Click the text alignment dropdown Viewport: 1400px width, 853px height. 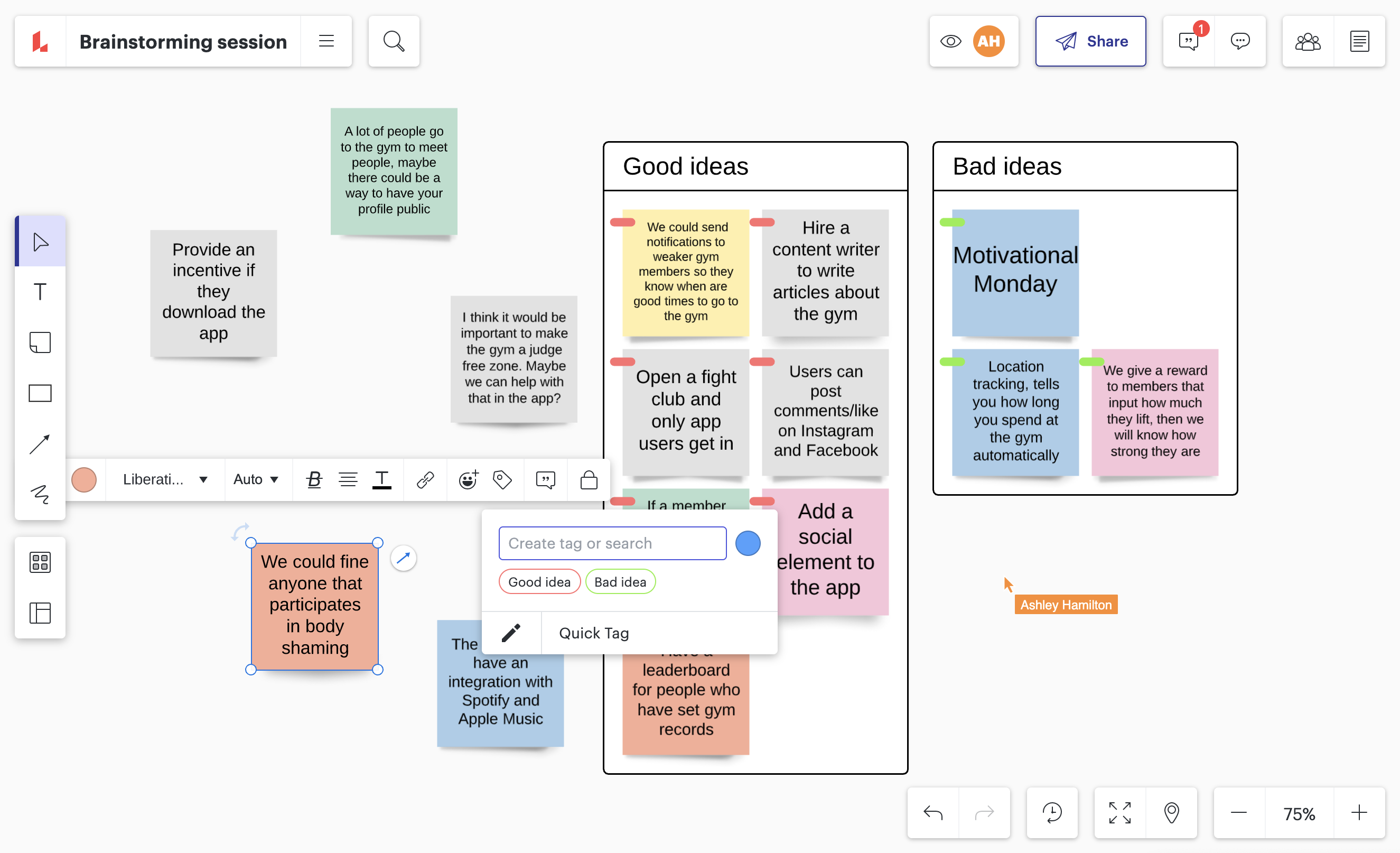point(347,480)
